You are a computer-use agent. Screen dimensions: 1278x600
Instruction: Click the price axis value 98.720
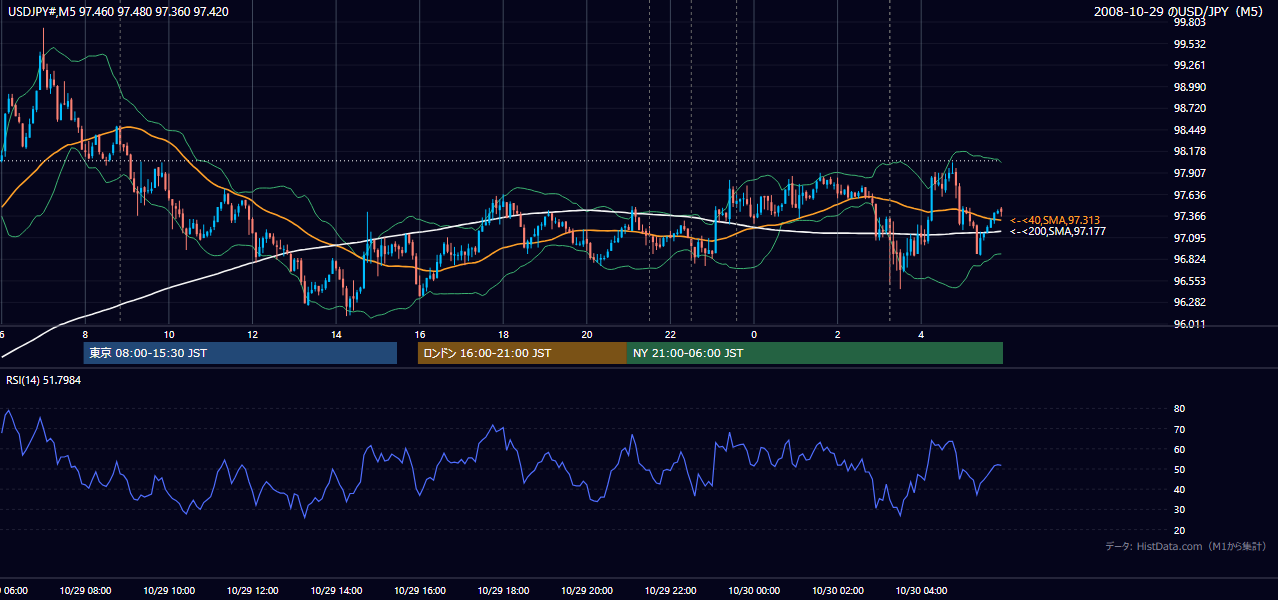[x=1189, y=108]
